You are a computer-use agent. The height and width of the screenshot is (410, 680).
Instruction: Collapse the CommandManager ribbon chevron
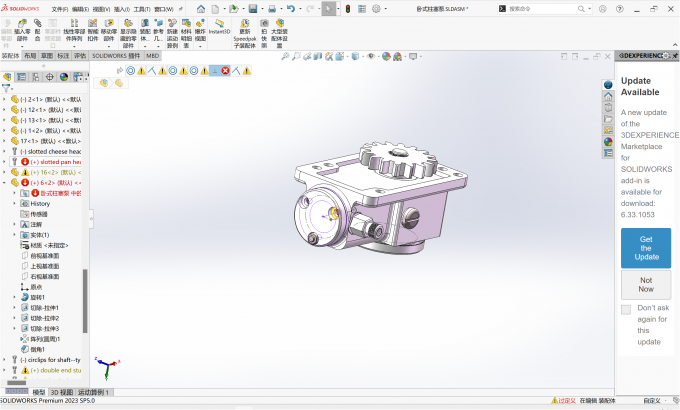[675, 45]
